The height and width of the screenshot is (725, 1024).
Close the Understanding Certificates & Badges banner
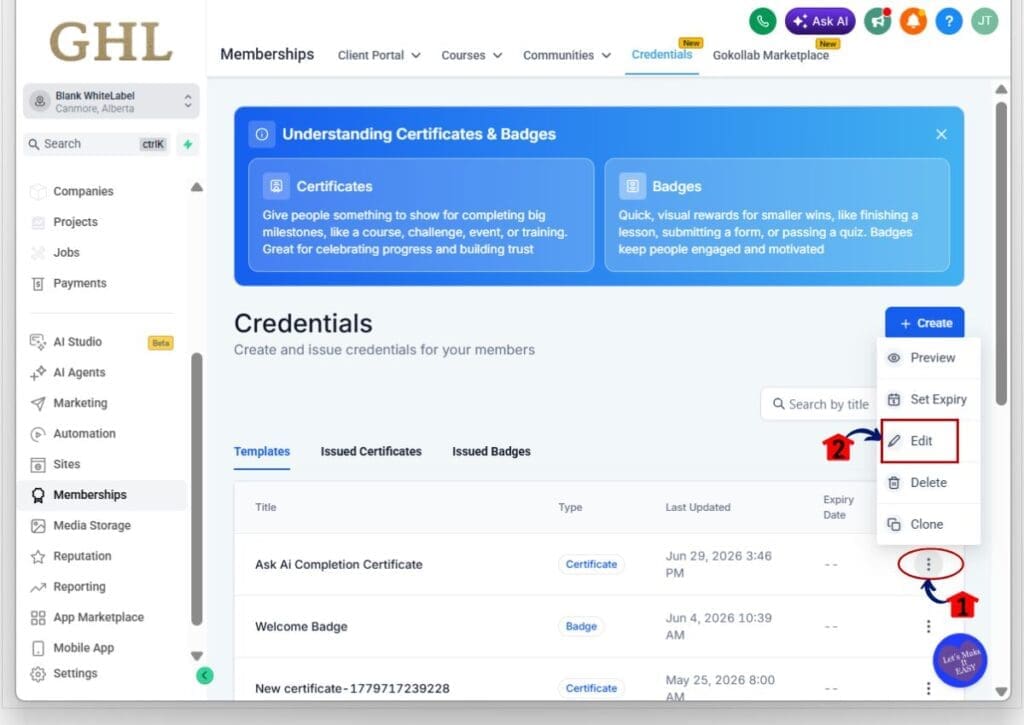coord(941,134)
